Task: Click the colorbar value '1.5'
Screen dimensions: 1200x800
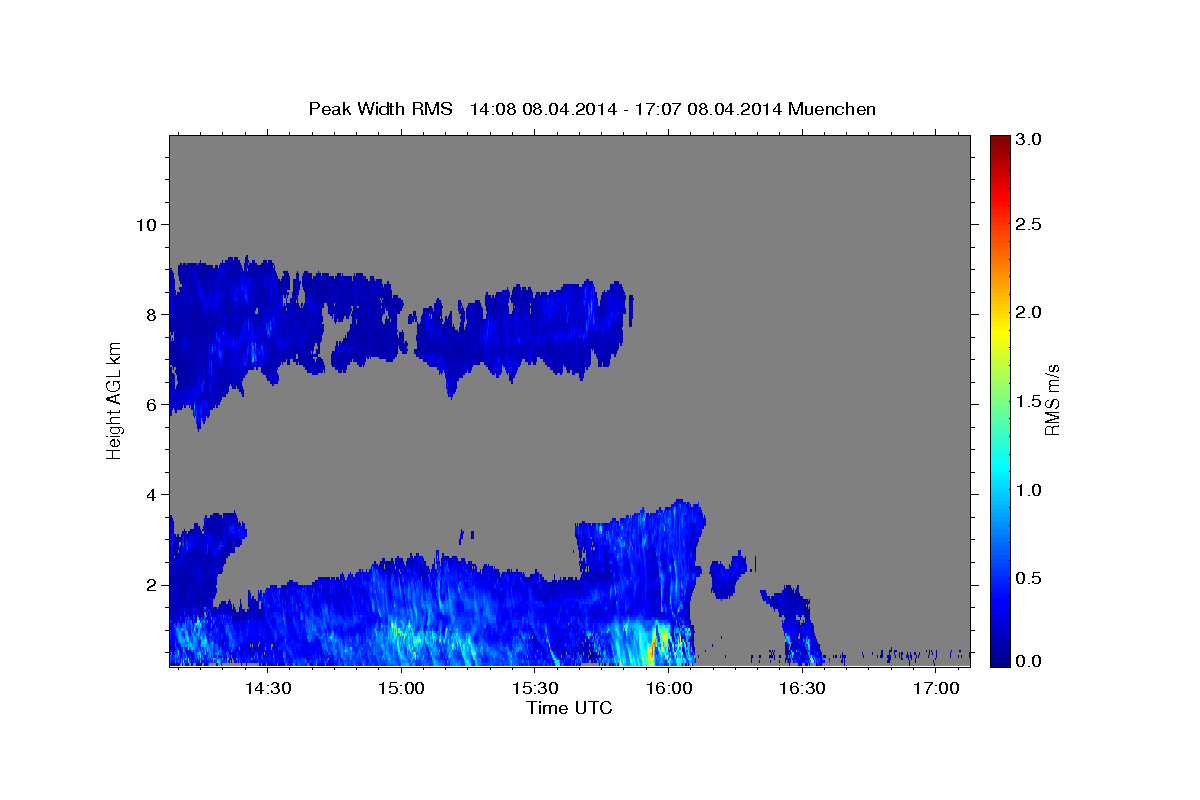Action: tap(1029, 401)
